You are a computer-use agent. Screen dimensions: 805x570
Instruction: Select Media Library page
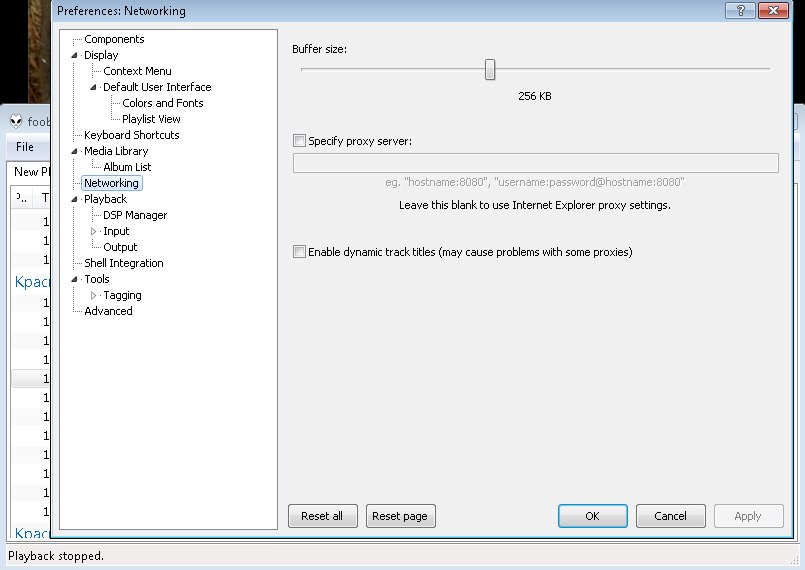116,151
